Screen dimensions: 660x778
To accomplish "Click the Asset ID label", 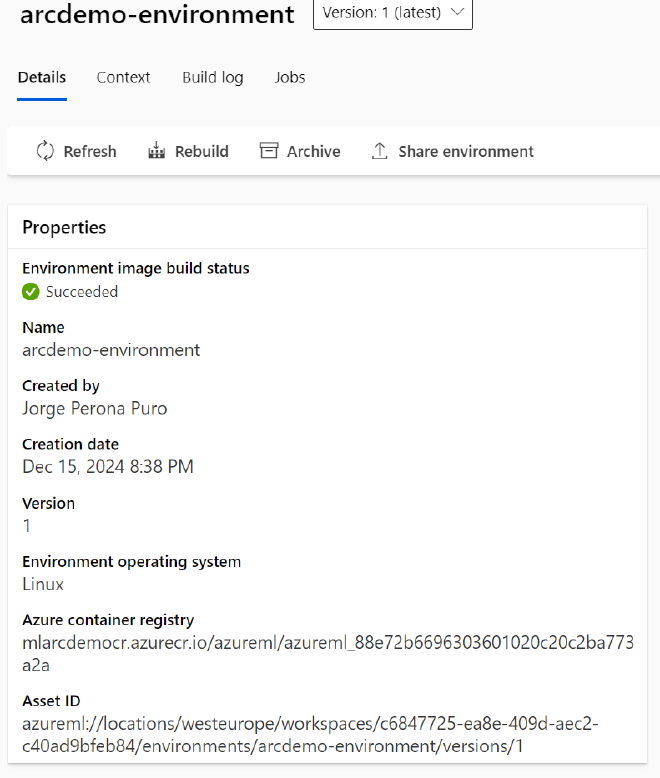I will coord(51,701).
